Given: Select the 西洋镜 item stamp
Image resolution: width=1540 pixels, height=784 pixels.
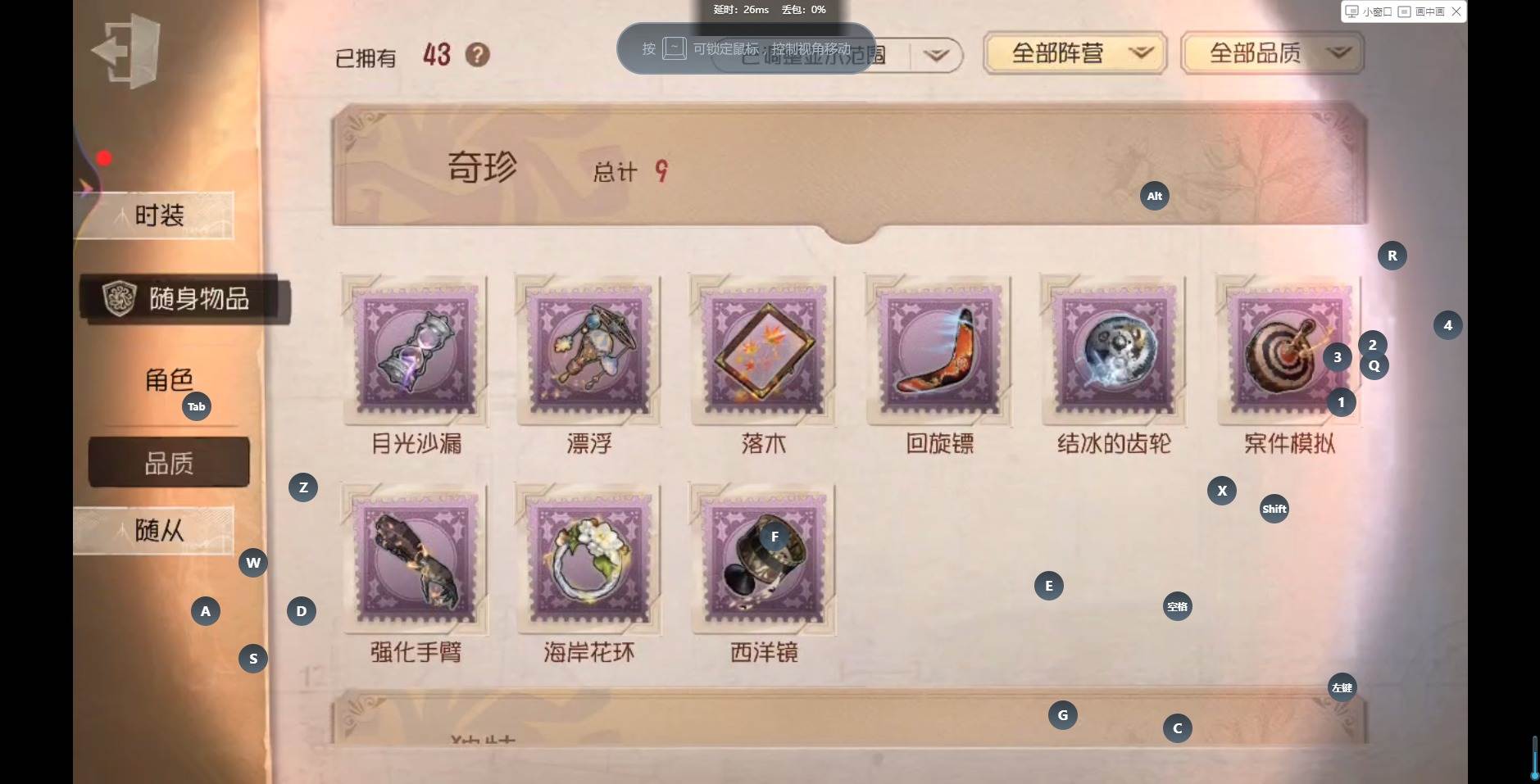Looking at the screenshot, I should tap(764, 559).
